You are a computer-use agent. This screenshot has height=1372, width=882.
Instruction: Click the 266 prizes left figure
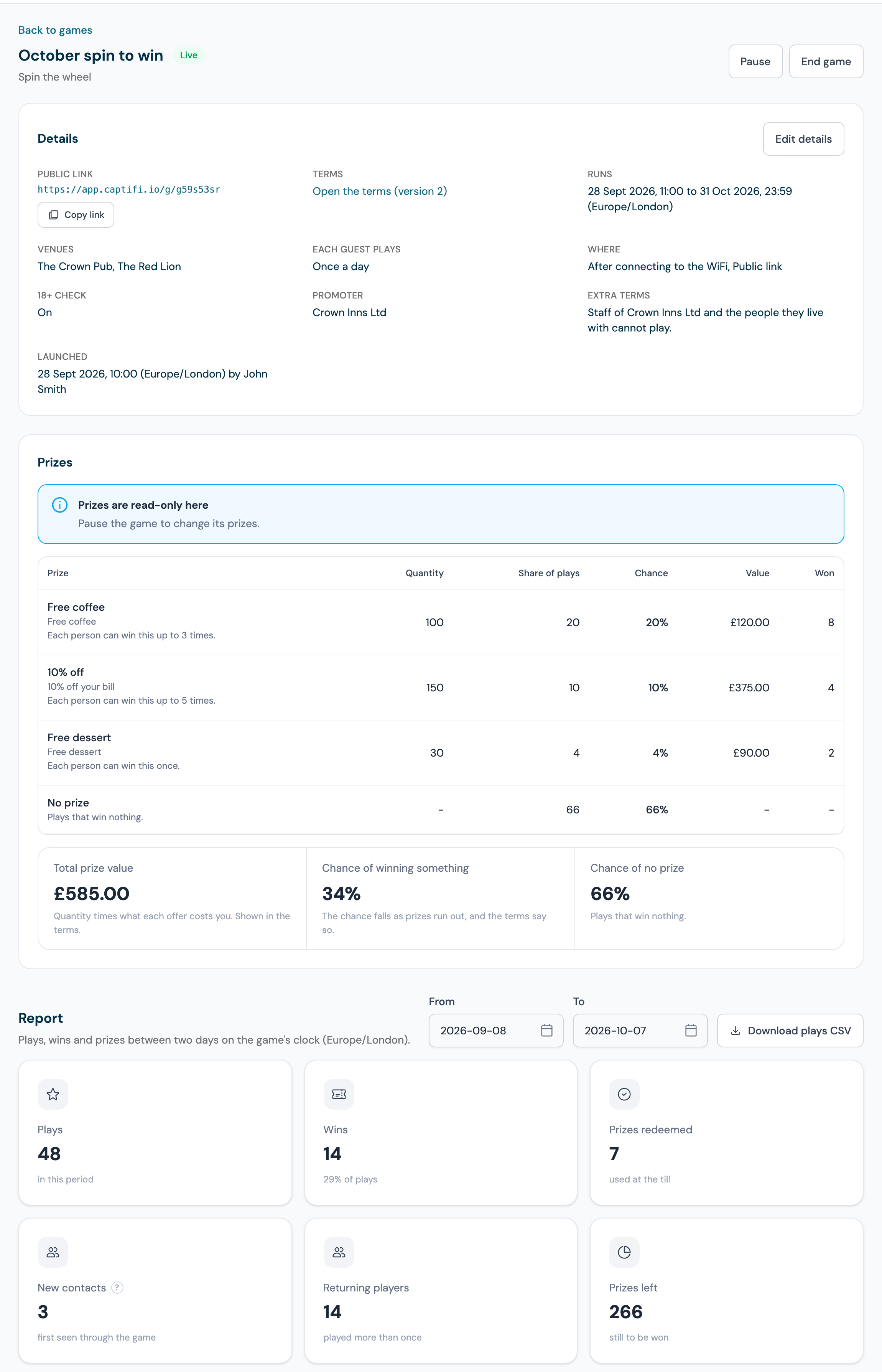[x=625, y=1312]
